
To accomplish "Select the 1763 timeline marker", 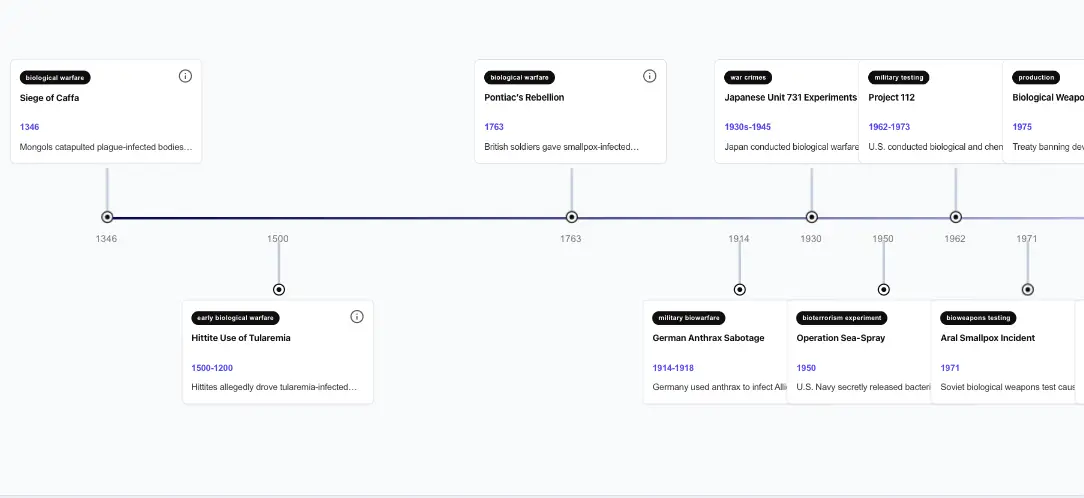I will 572,217.
